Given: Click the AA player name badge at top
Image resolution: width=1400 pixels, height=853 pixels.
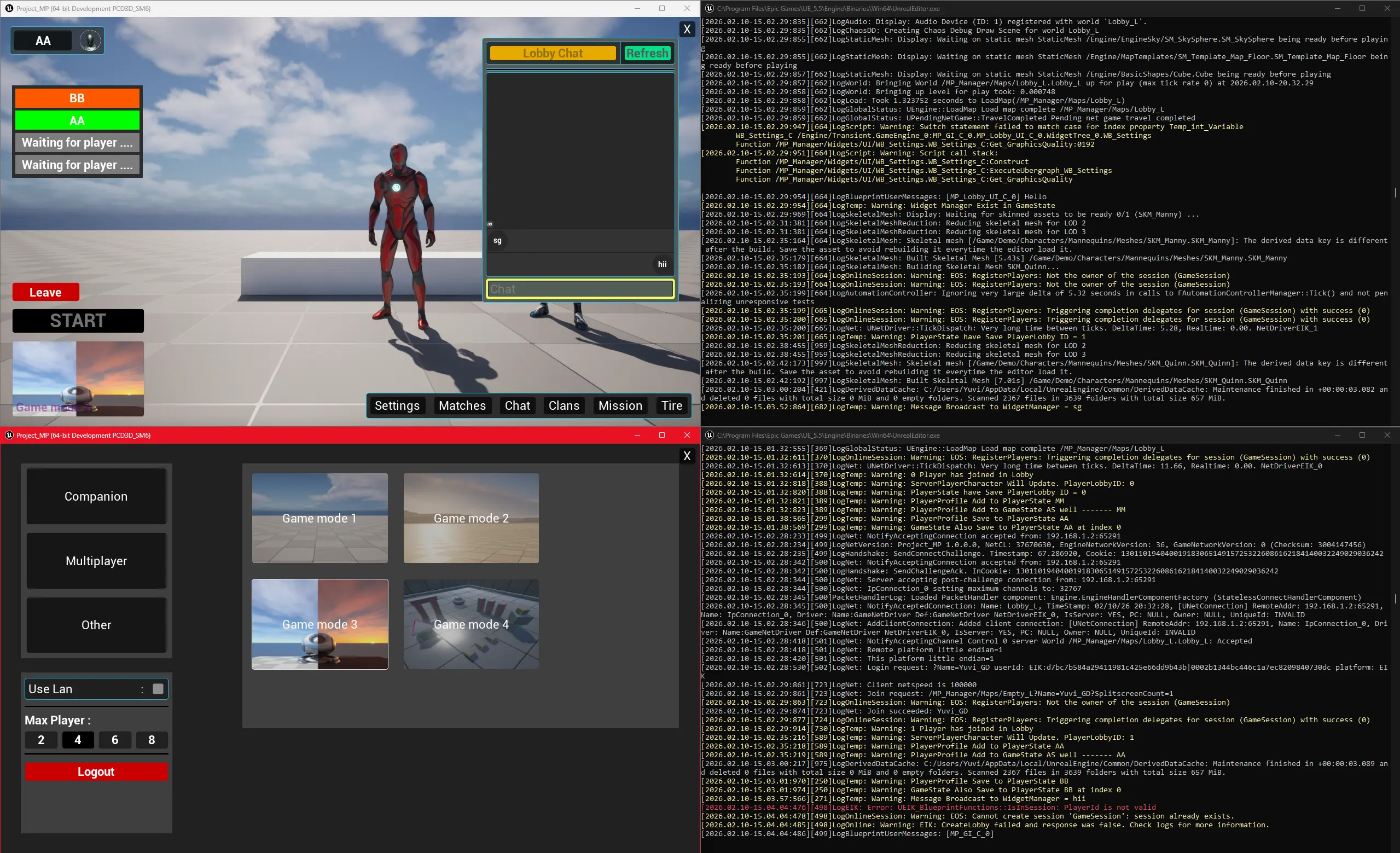Looking at the screenshot, I should tap(43, 40).
